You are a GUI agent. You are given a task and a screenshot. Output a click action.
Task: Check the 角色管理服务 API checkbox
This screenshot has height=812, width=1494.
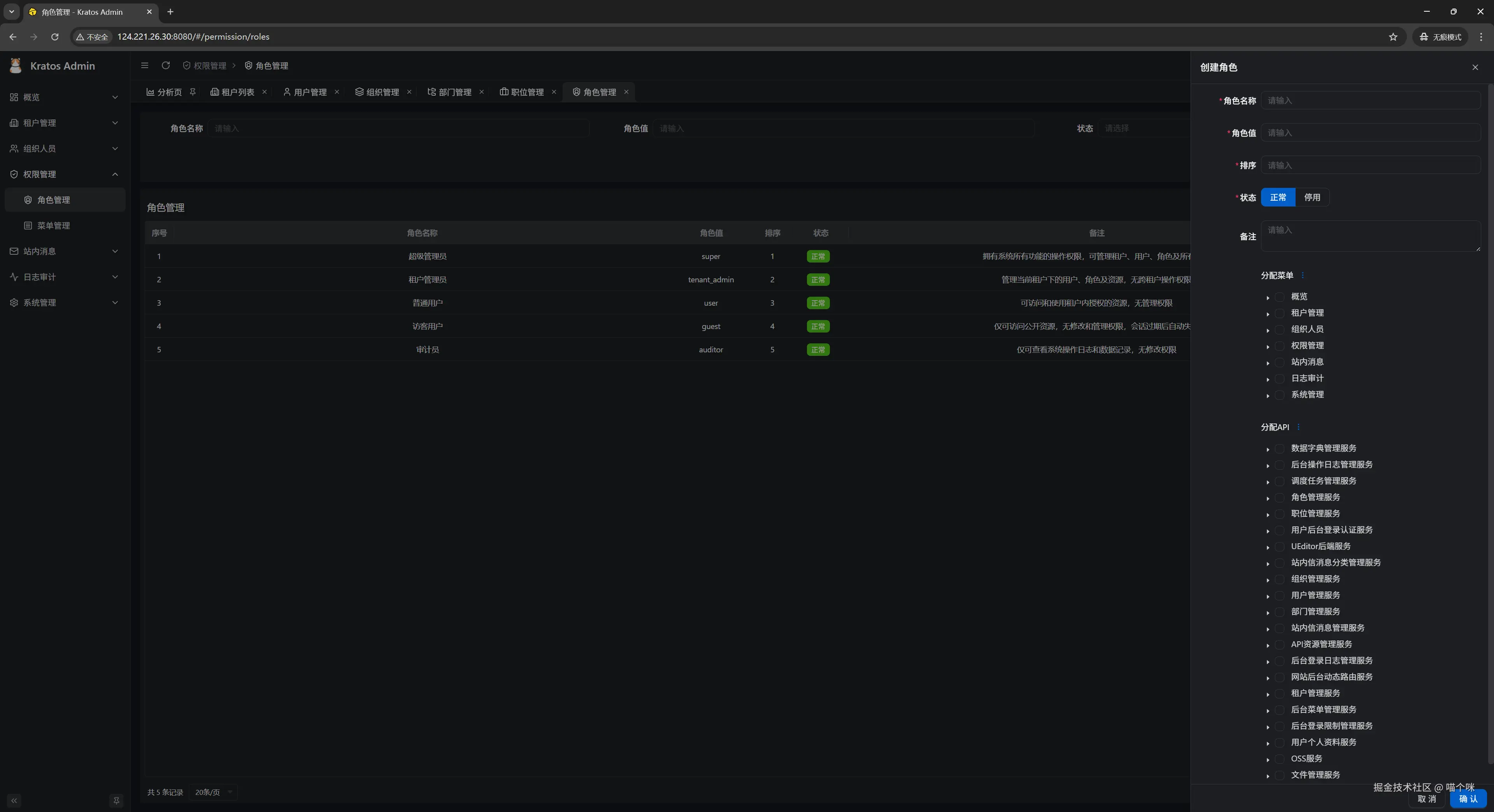(x=1279, y=497)
